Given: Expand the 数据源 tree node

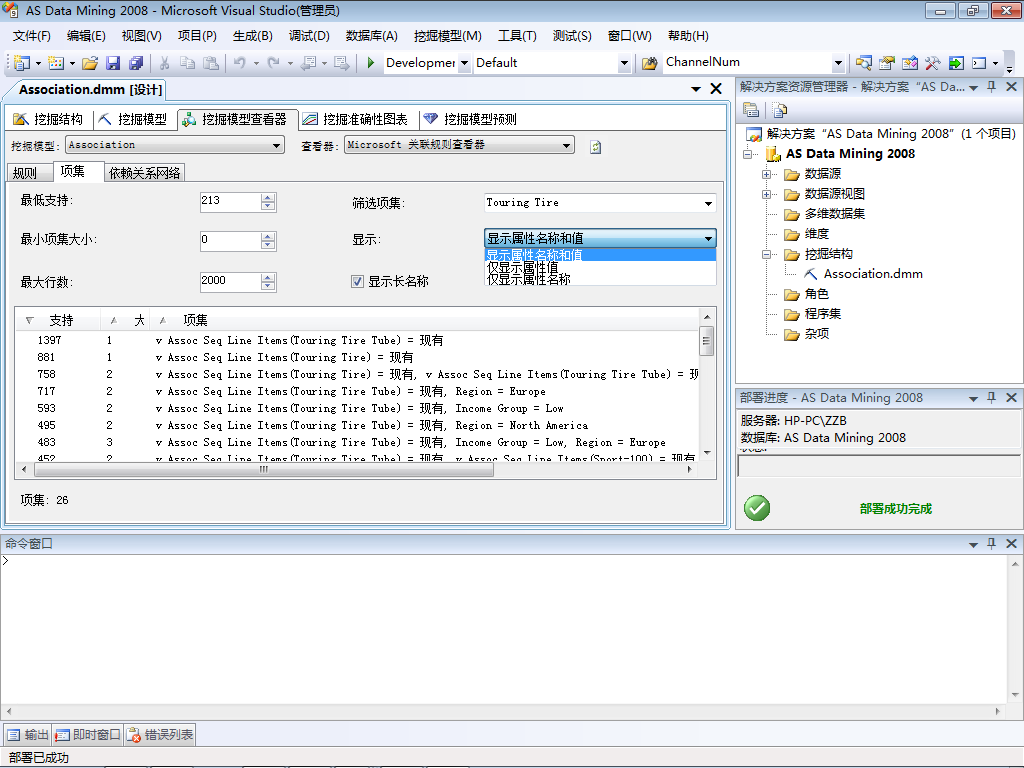Looking at the screenshot, I should (x=767, y=174).
